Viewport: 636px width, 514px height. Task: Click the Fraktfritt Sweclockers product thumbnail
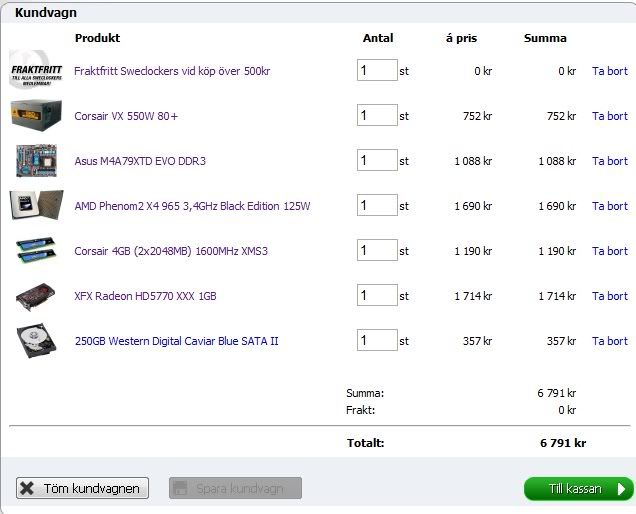click(x=36, y=71)
